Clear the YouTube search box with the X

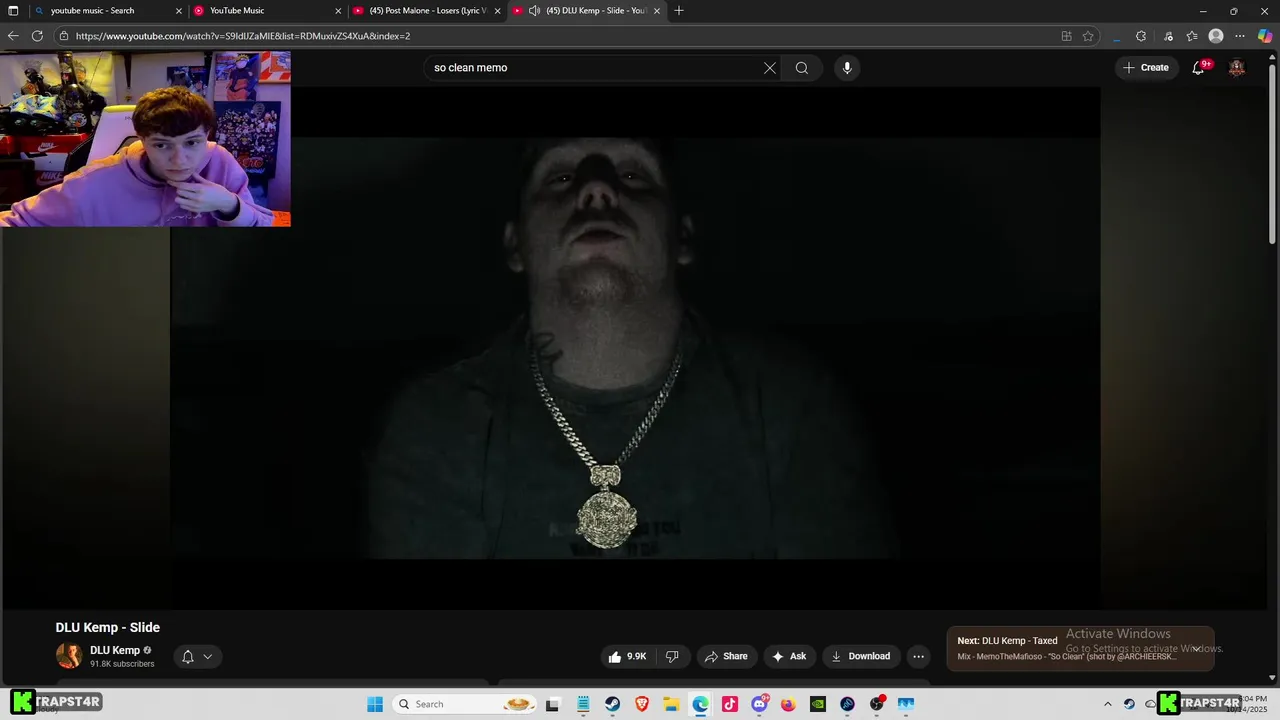(x=769, y=68)
